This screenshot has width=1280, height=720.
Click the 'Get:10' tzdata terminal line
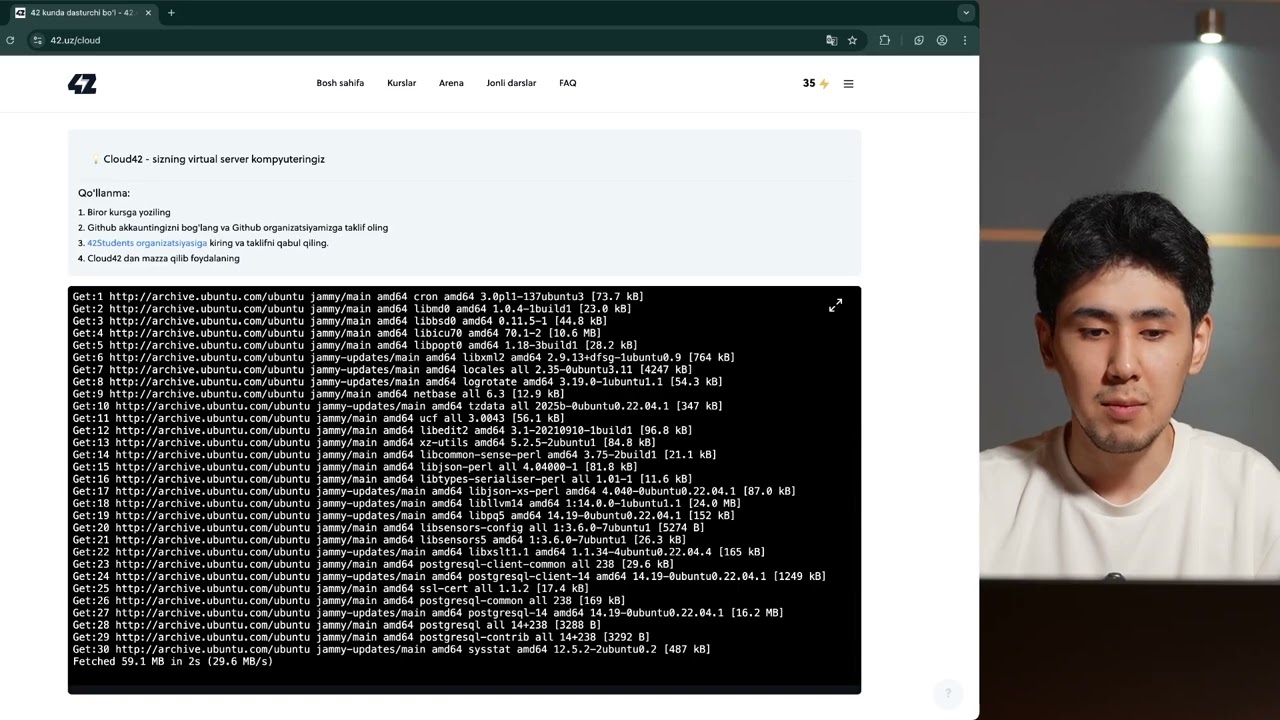(x=397, y=406)
